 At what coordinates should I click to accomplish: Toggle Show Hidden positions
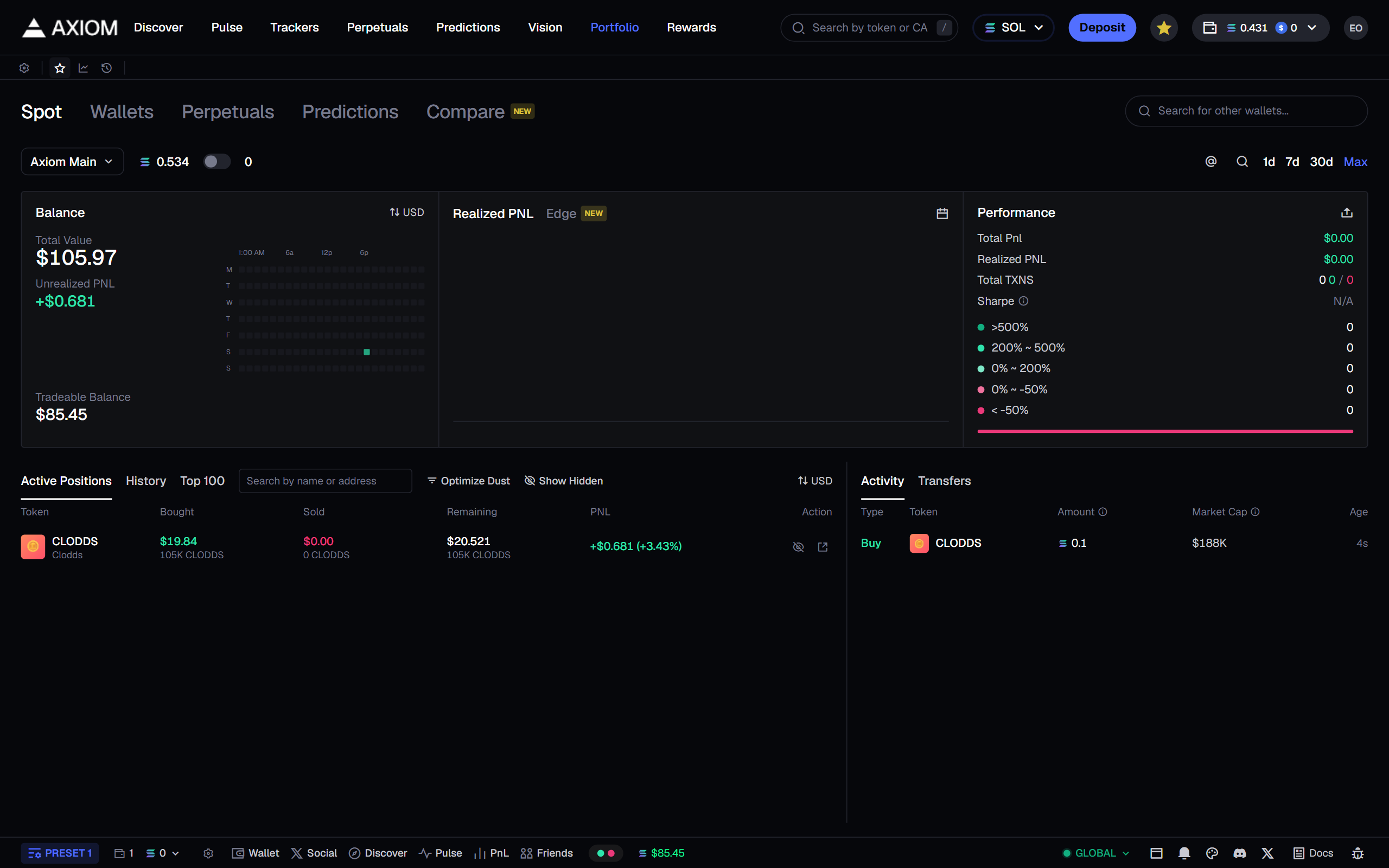coord(564,481)
